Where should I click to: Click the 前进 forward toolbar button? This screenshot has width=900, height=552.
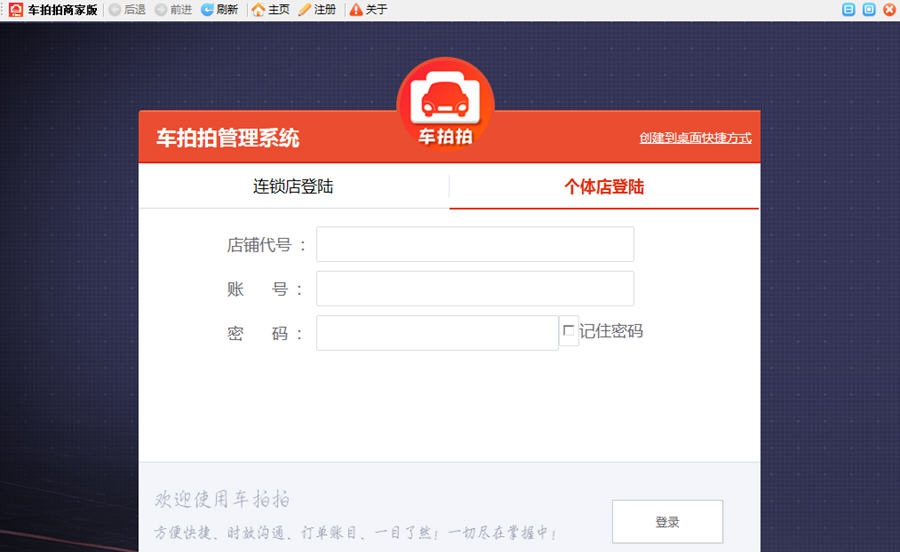pos(174,9)
